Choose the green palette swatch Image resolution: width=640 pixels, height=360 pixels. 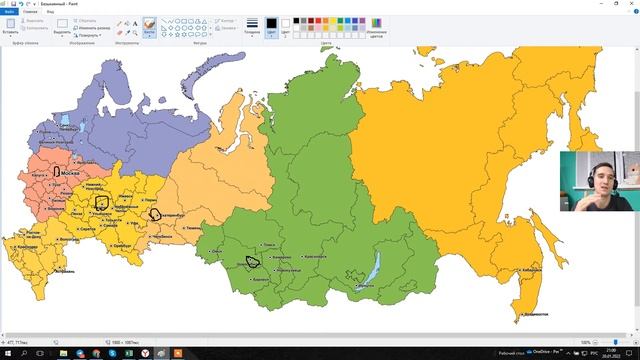pyautogui.click(x=340, y=20)
